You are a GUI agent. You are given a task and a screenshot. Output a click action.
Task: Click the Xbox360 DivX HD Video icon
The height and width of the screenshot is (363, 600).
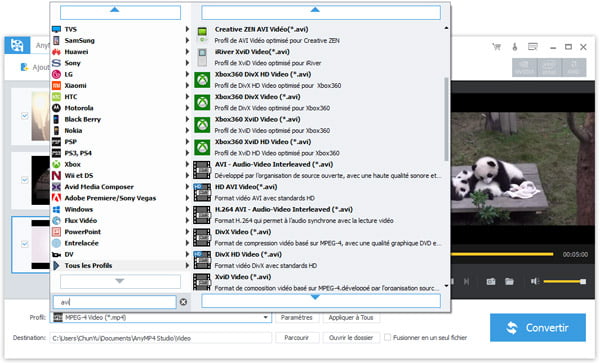tap(202, 80)
